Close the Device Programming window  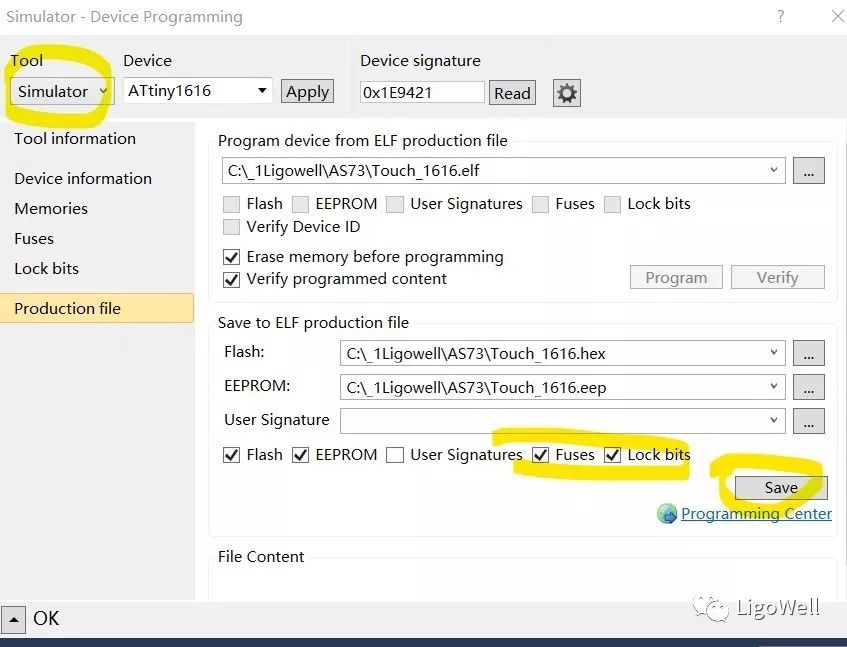pos(838,16)
